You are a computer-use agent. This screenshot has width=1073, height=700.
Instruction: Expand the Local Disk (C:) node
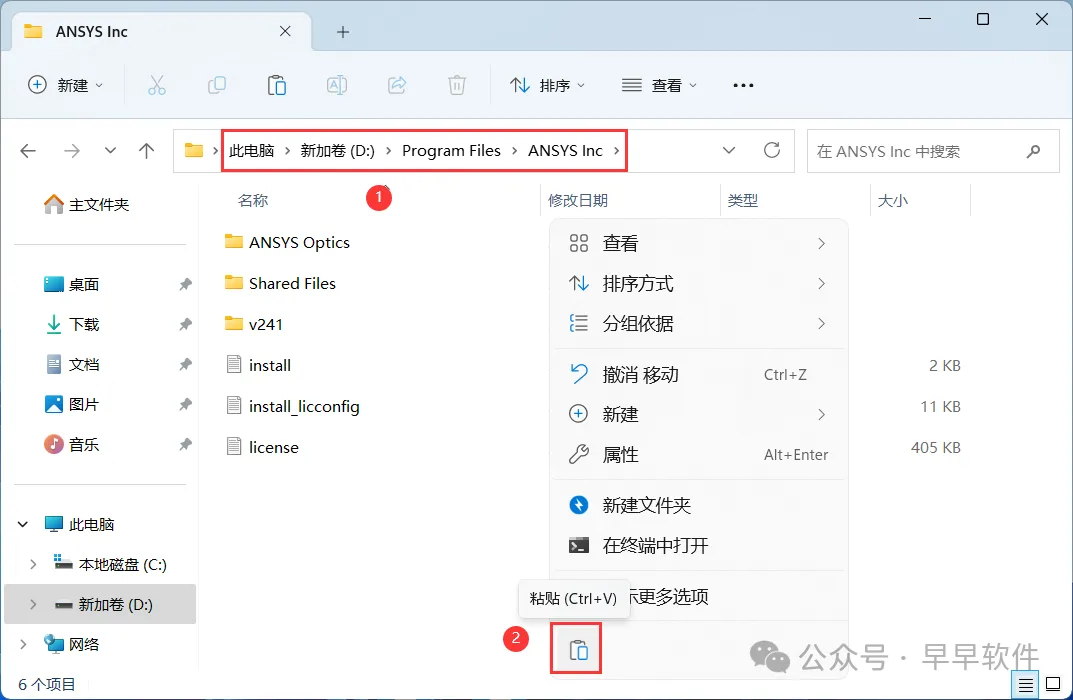point(33,565)
